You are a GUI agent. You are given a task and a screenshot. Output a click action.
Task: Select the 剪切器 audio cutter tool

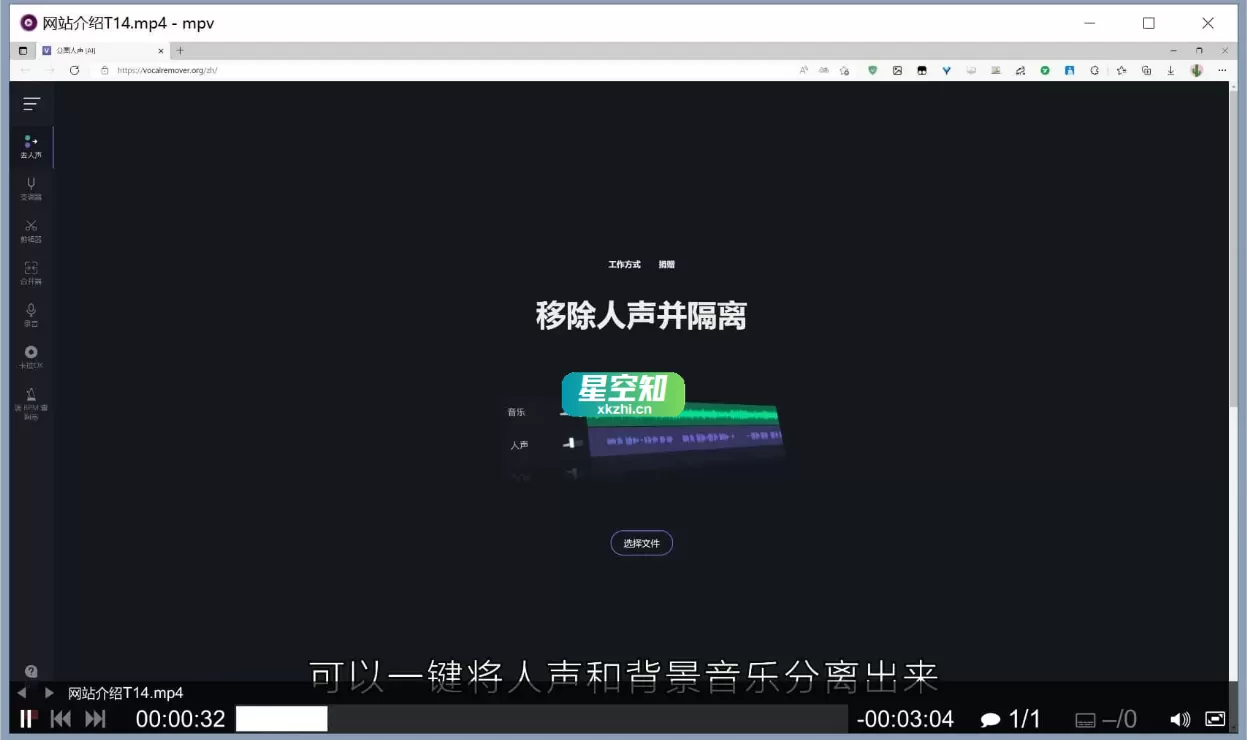point(30,231)
